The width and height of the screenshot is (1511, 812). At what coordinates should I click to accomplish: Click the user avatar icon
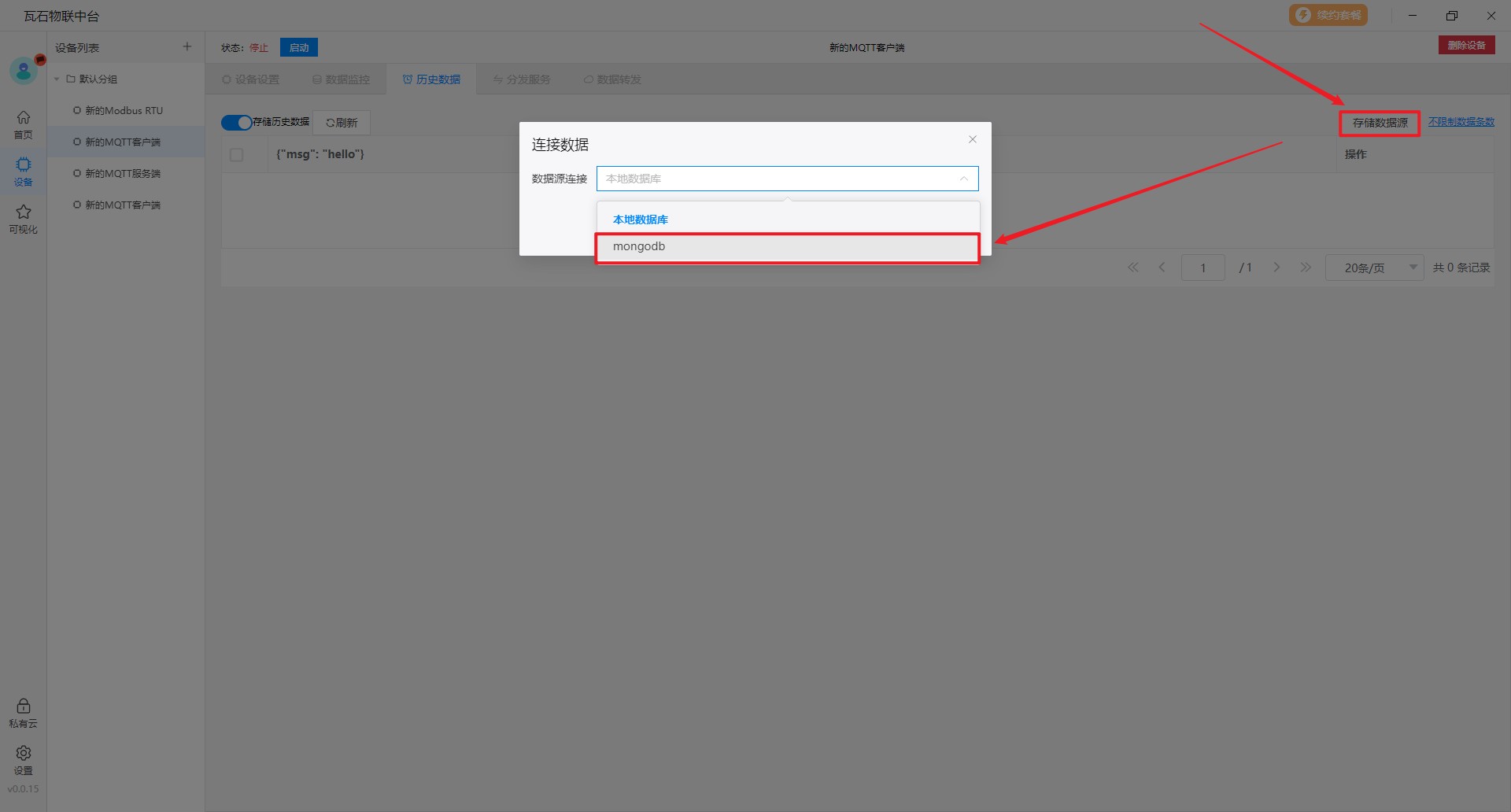pos(24,72)
